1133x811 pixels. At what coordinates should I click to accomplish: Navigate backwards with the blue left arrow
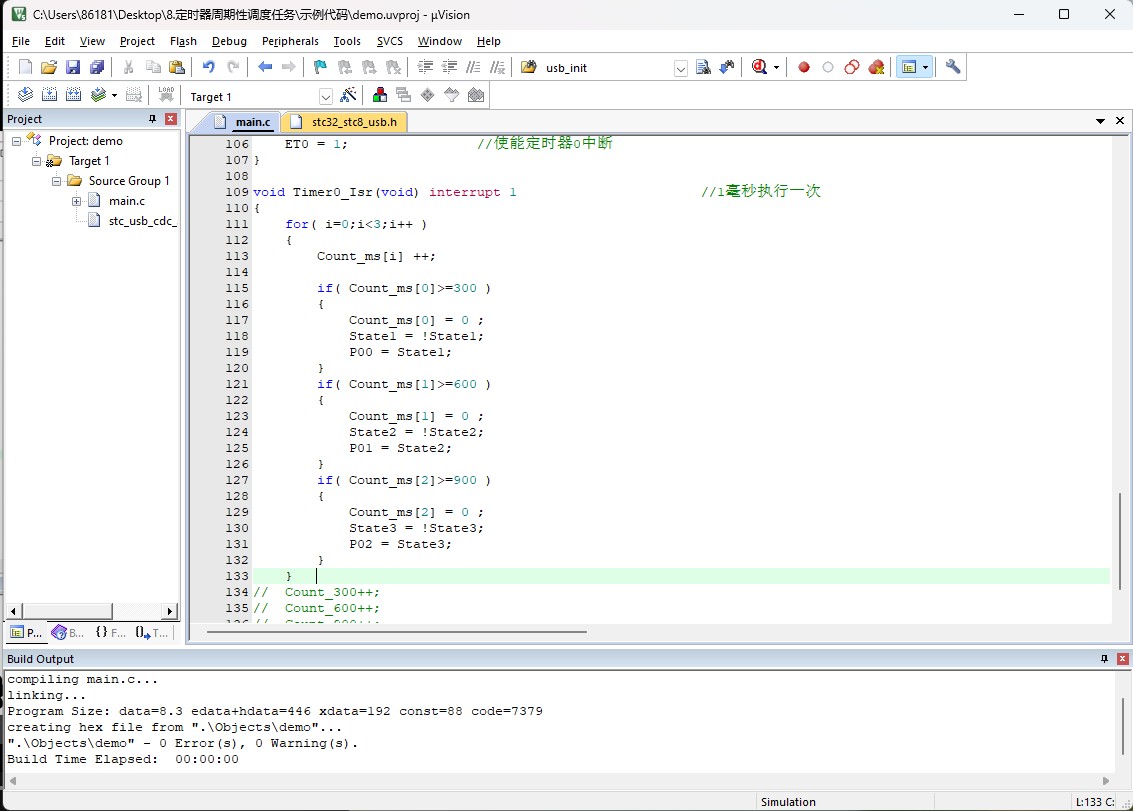click(265, 67)
